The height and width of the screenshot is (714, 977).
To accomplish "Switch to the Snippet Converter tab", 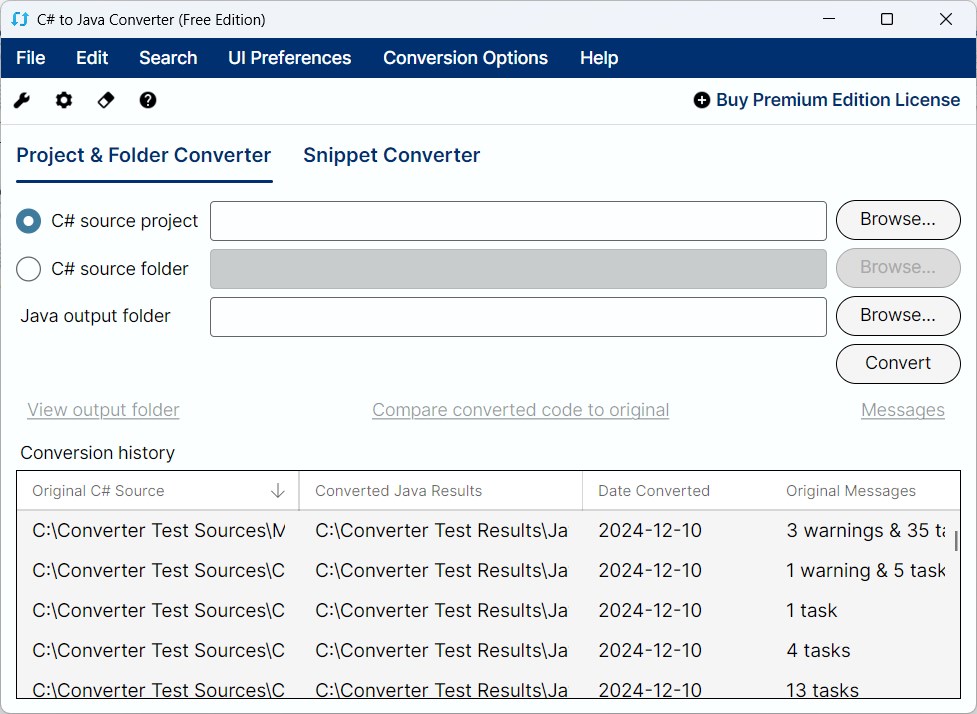I will point(391,155).
